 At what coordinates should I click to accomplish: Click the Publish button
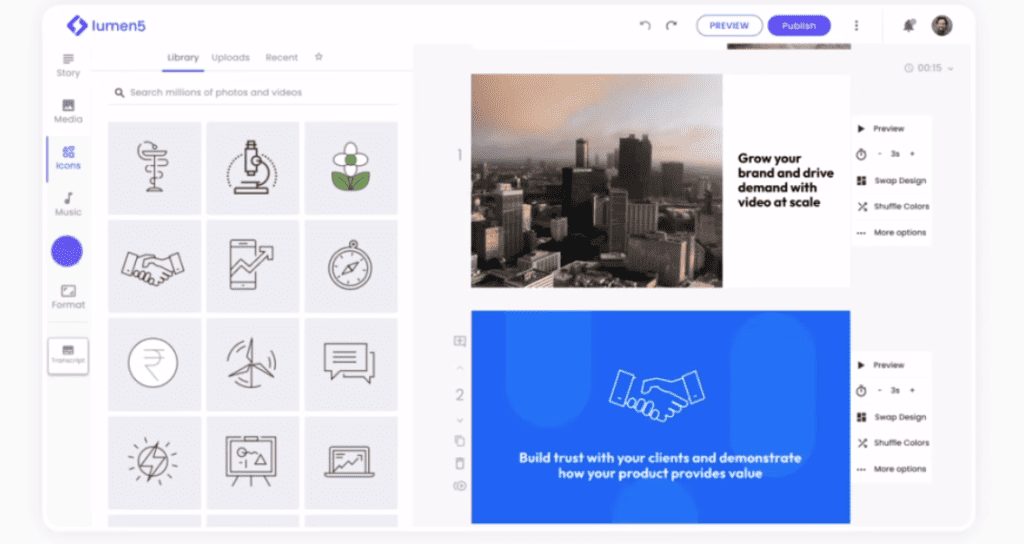798,26
